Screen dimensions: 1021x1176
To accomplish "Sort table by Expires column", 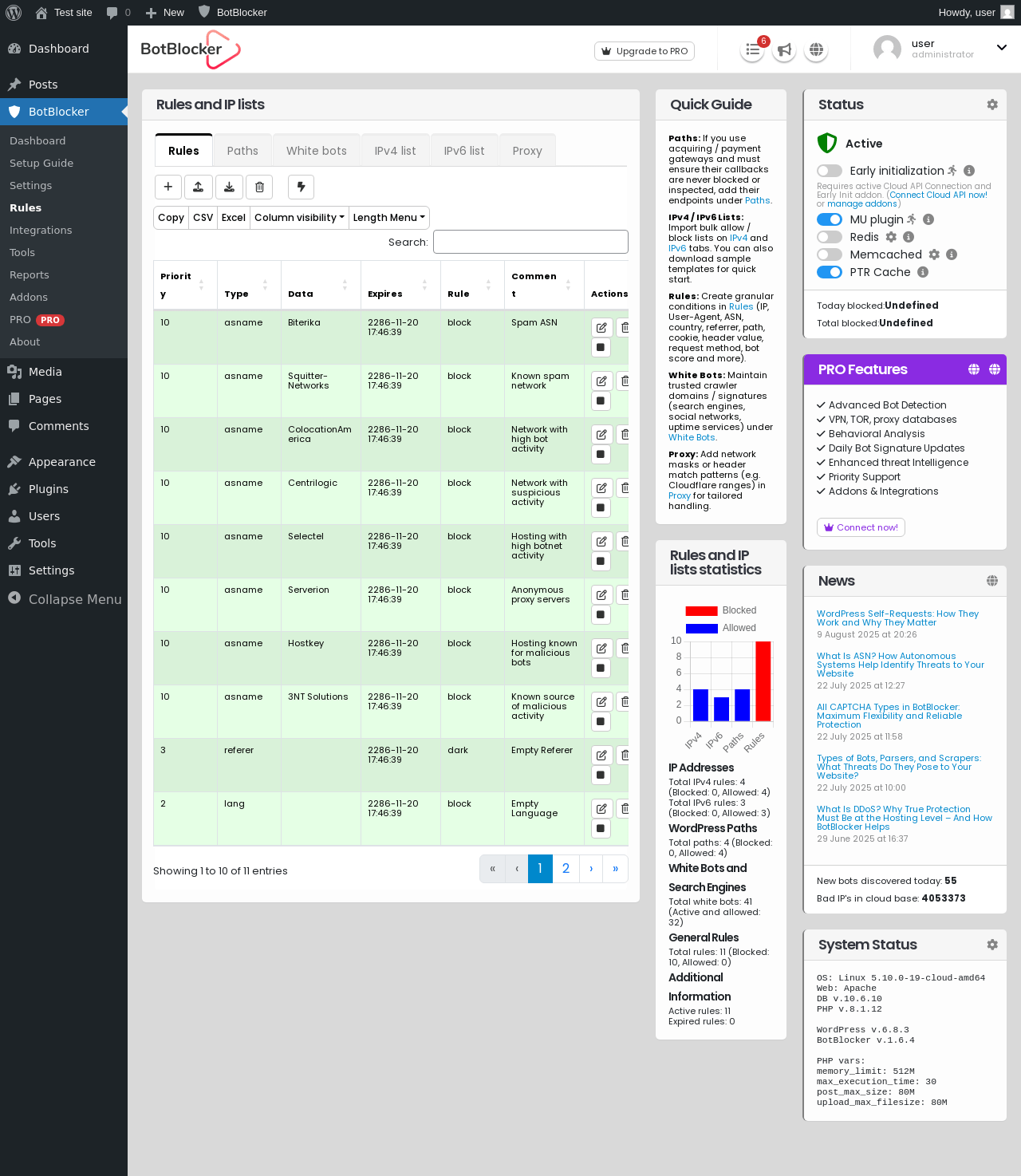I will (400, 285).
